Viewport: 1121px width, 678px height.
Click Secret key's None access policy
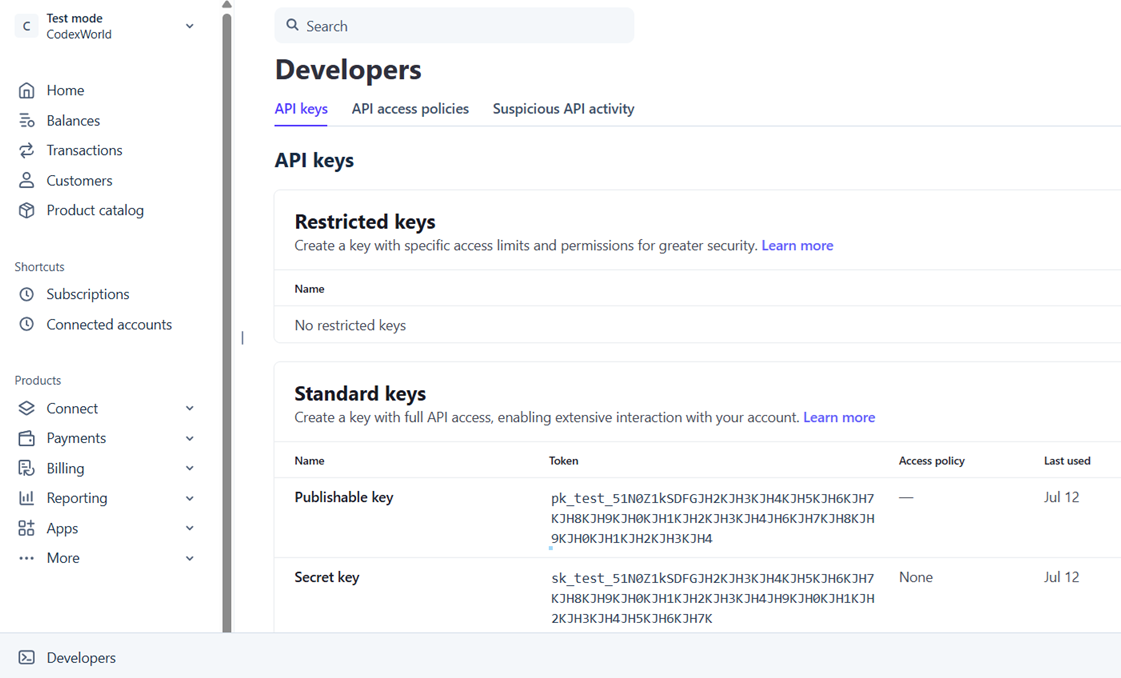point(916,577)
